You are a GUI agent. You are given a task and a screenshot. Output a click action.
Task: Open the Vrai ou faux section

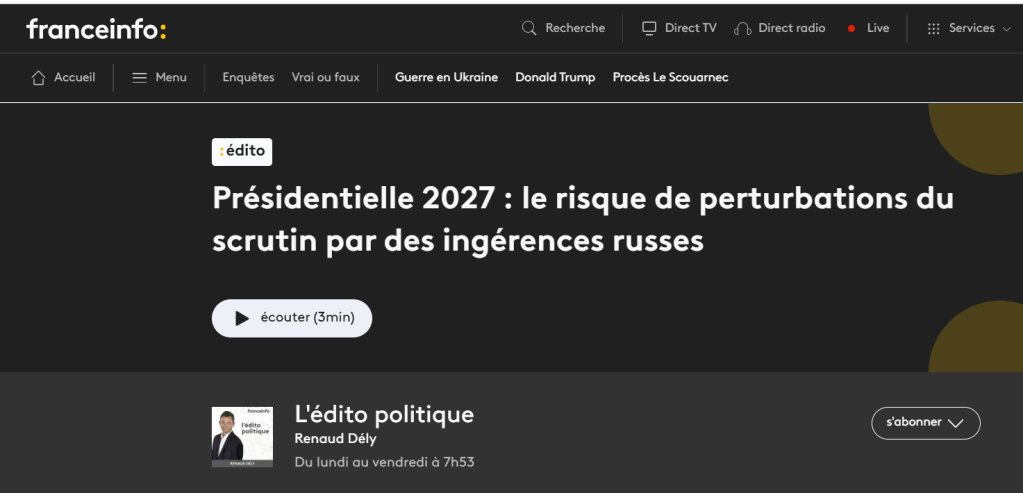[x=325, y=78]
